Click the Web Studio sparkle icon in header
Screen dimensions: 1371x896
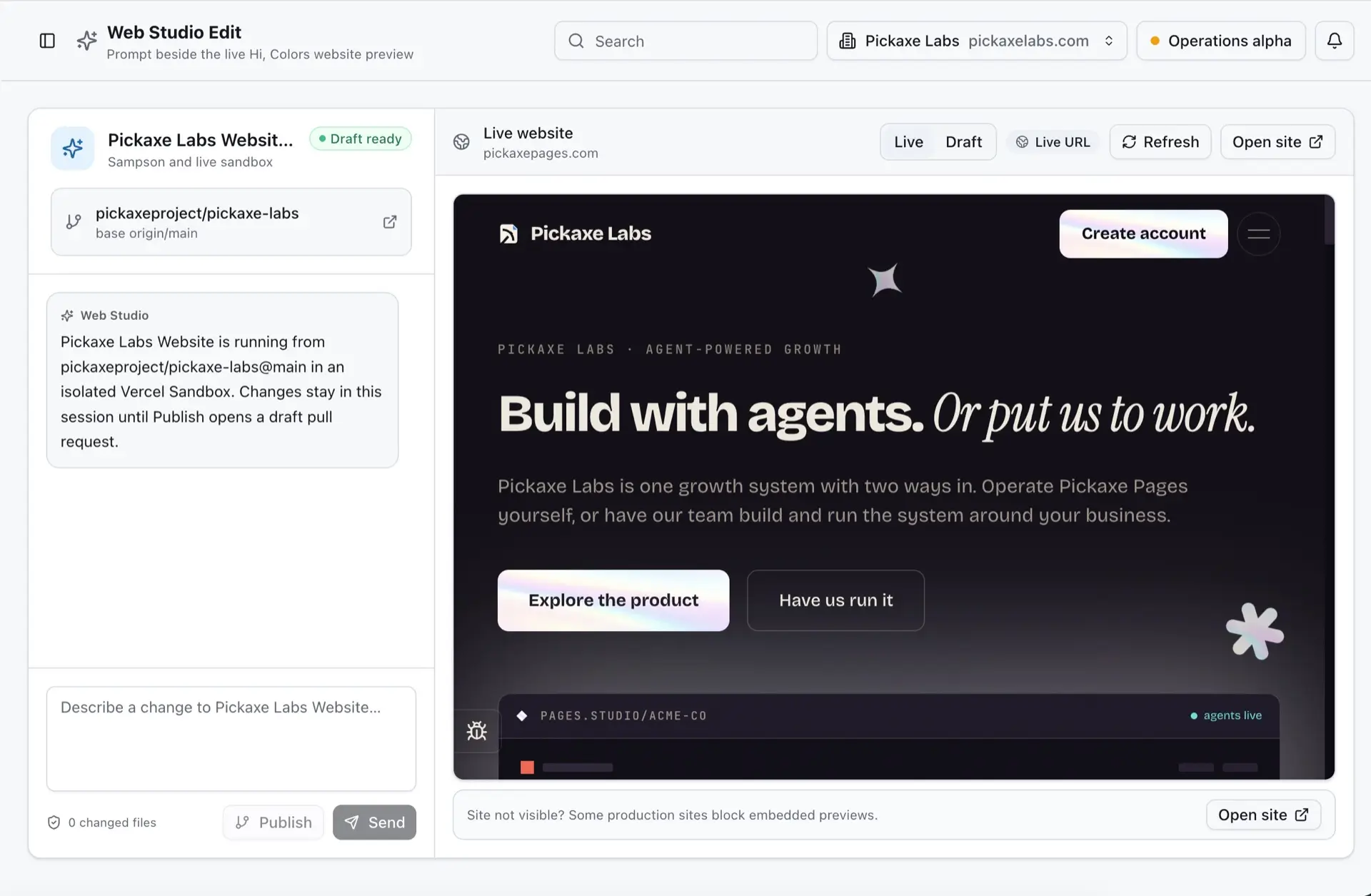point(86,41)
